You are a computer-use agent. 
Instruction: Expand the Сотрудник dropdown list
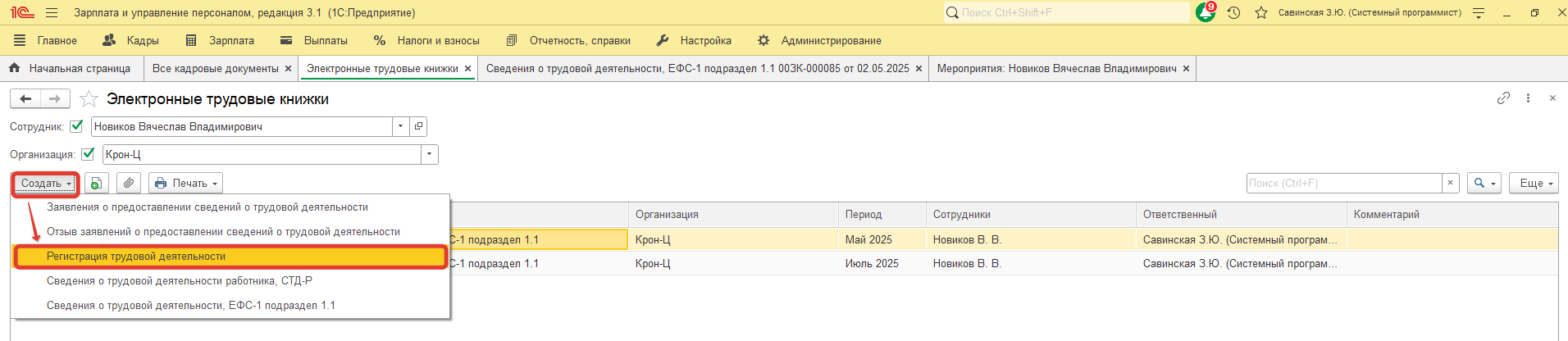point(400,126)
